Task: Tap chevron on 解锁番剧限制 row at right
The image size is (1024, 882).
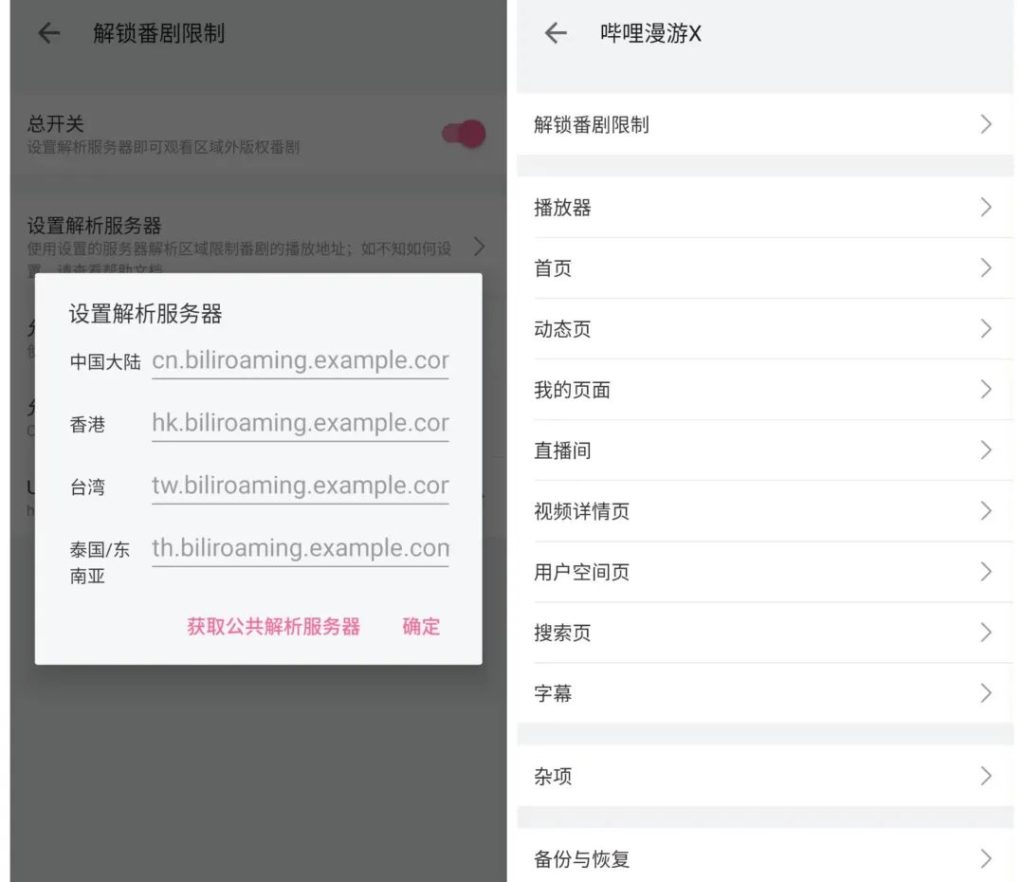Action: tap(986, 124)
